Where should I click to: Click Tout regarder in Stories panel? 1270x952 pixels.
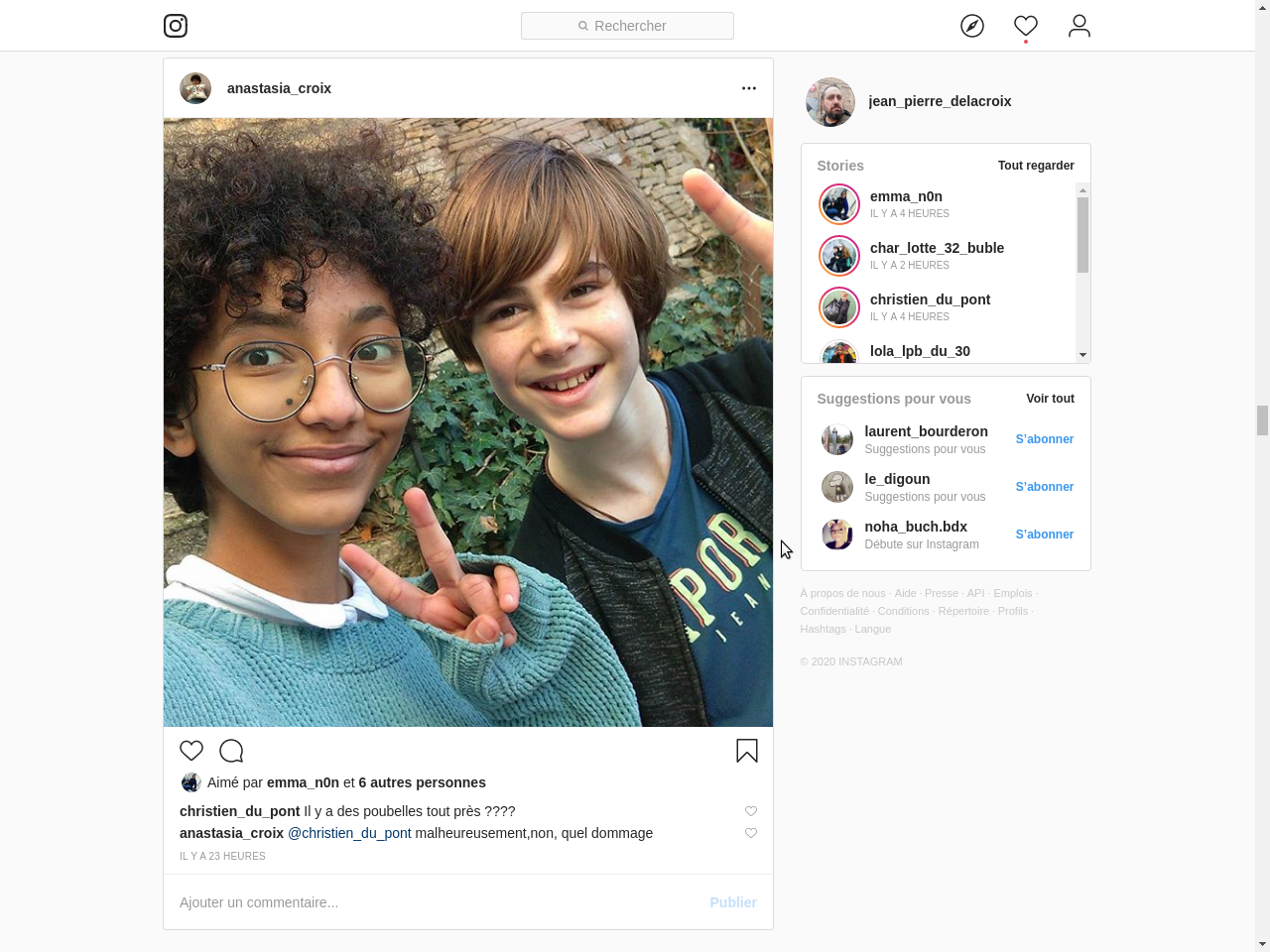(x=1036, y=166)
